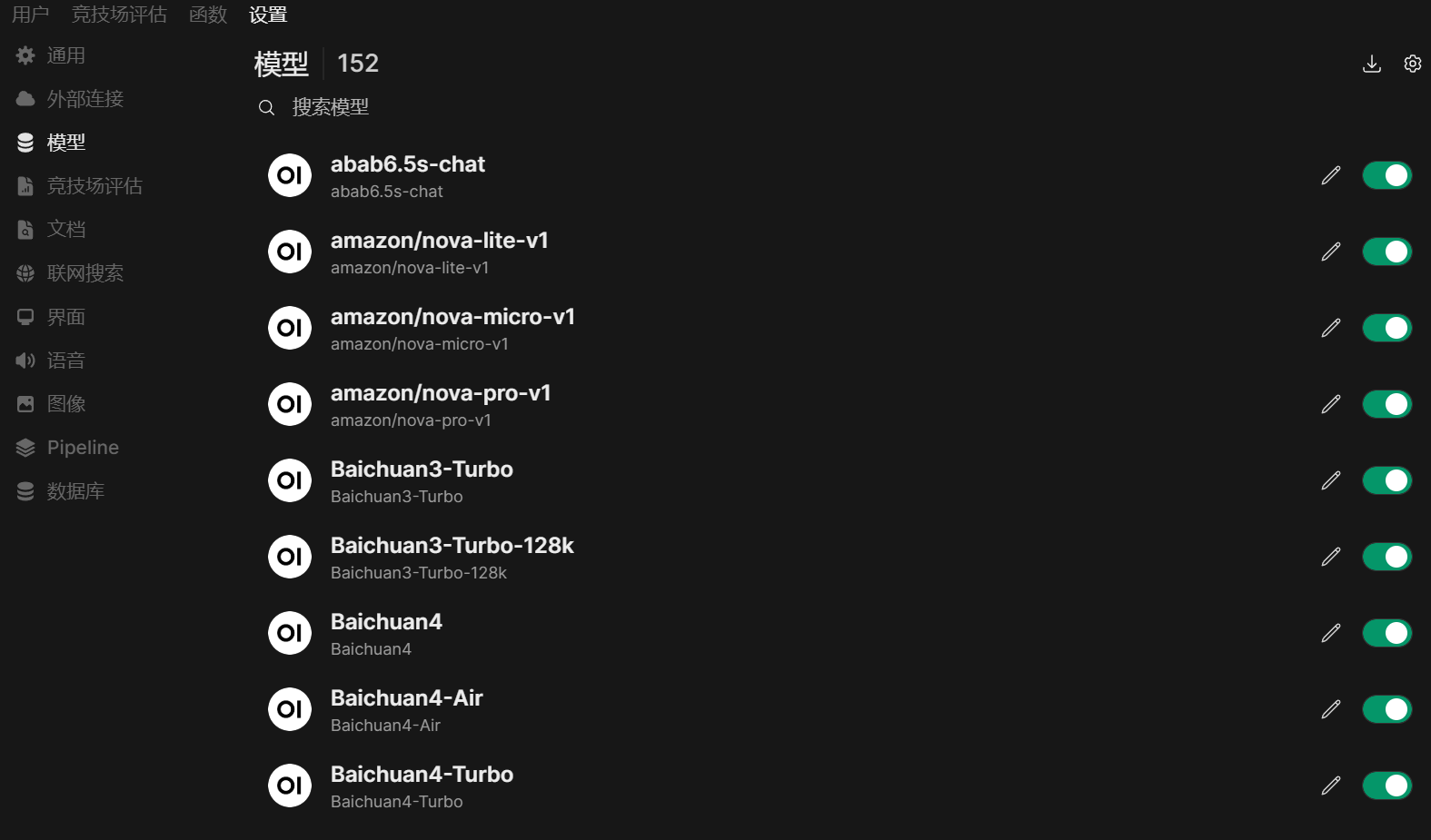Edit the abab6.5s-chat model pencil icon
Viewport: 1431px width, 840px height.
pos(1331,175)
